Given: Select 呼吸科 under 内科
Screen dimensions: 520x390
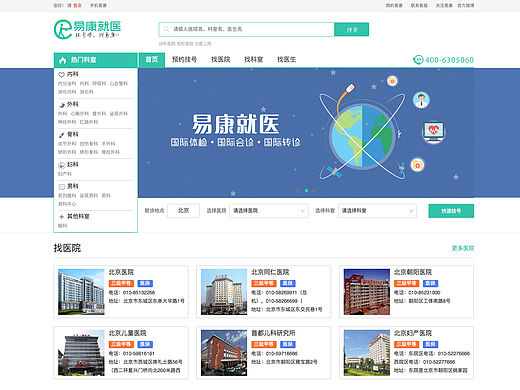Looking at the screenshot, I should pos(99,83).
